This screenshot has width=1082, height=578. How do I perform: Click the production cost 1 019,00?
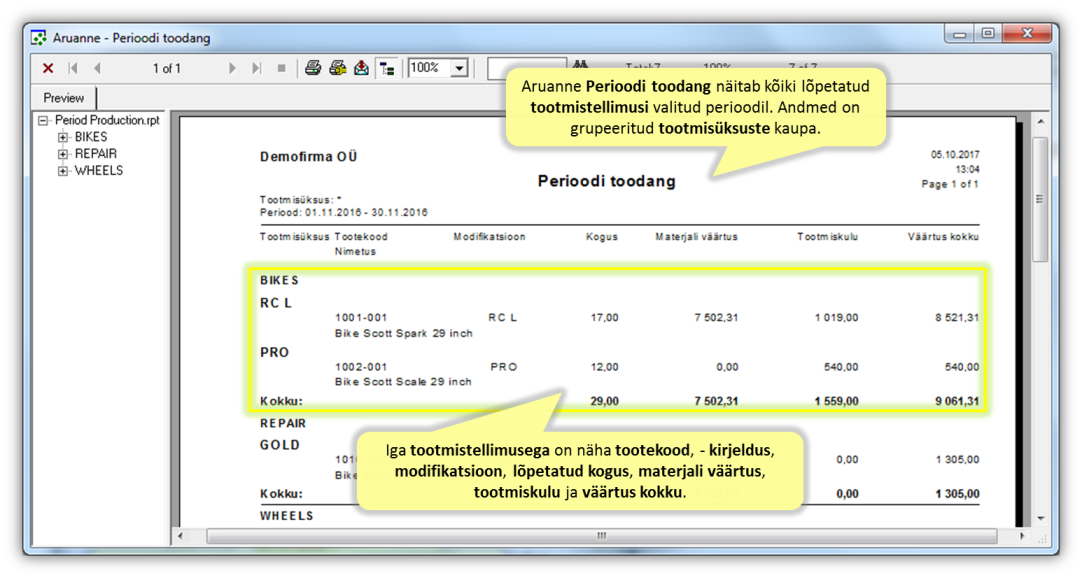(x=837, y=317)
